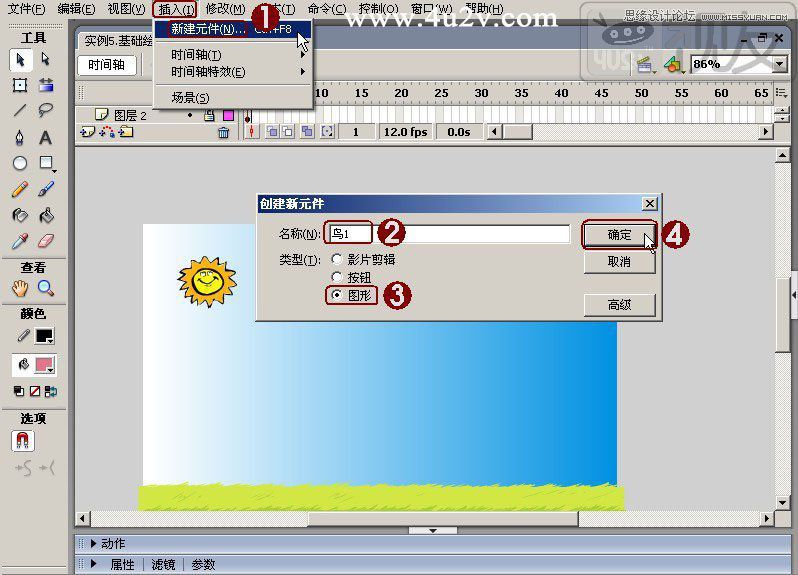Screen dimensions: 798x575
Task: Select the Eraser tool
Action: click(45, 241)
